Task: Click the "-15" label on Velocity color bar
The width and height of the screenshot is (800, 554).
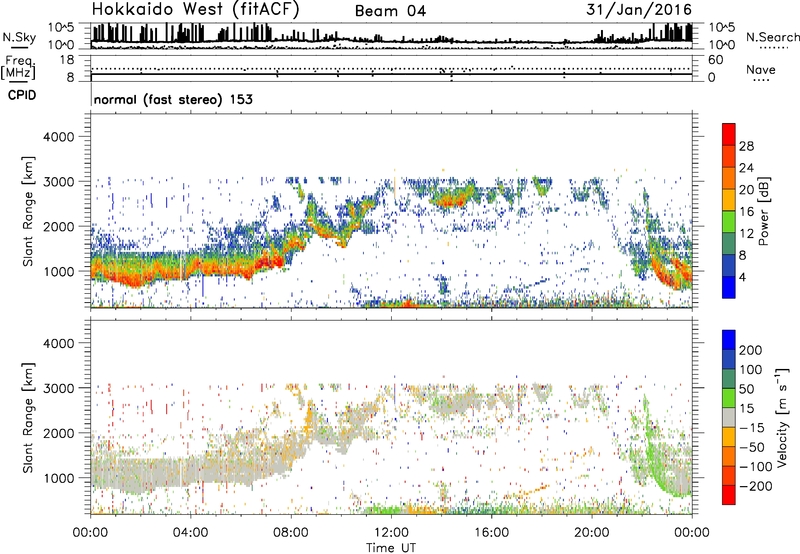Action: tap(752, 428)
